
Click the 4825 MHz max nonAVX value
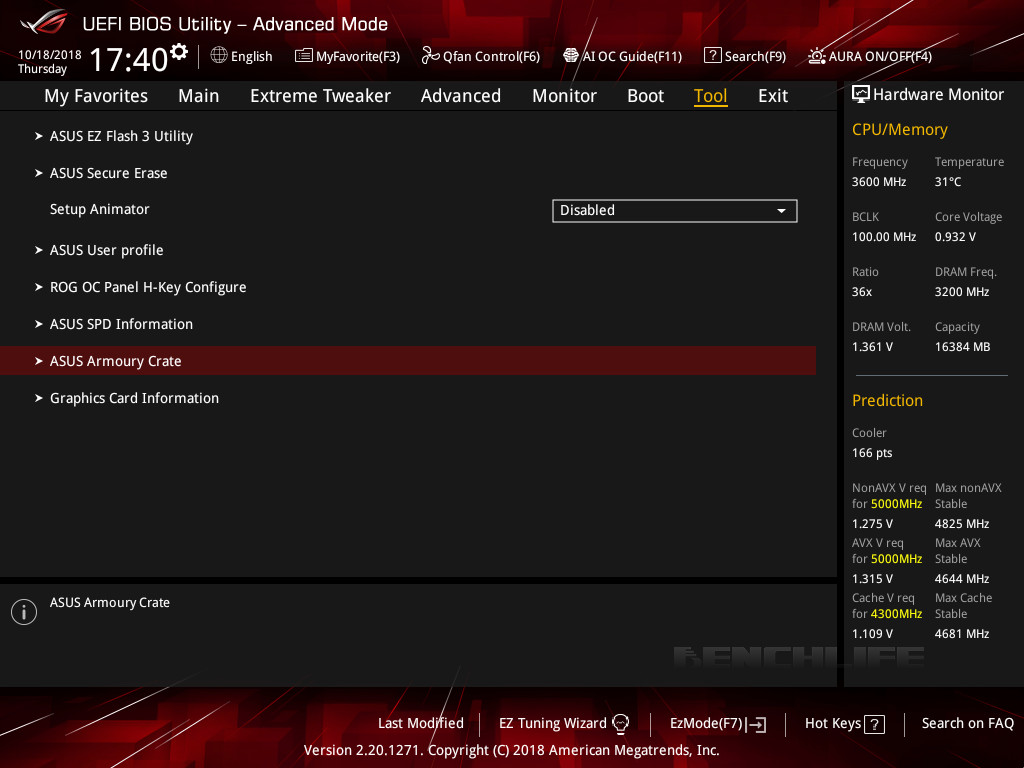click(961, 524)
